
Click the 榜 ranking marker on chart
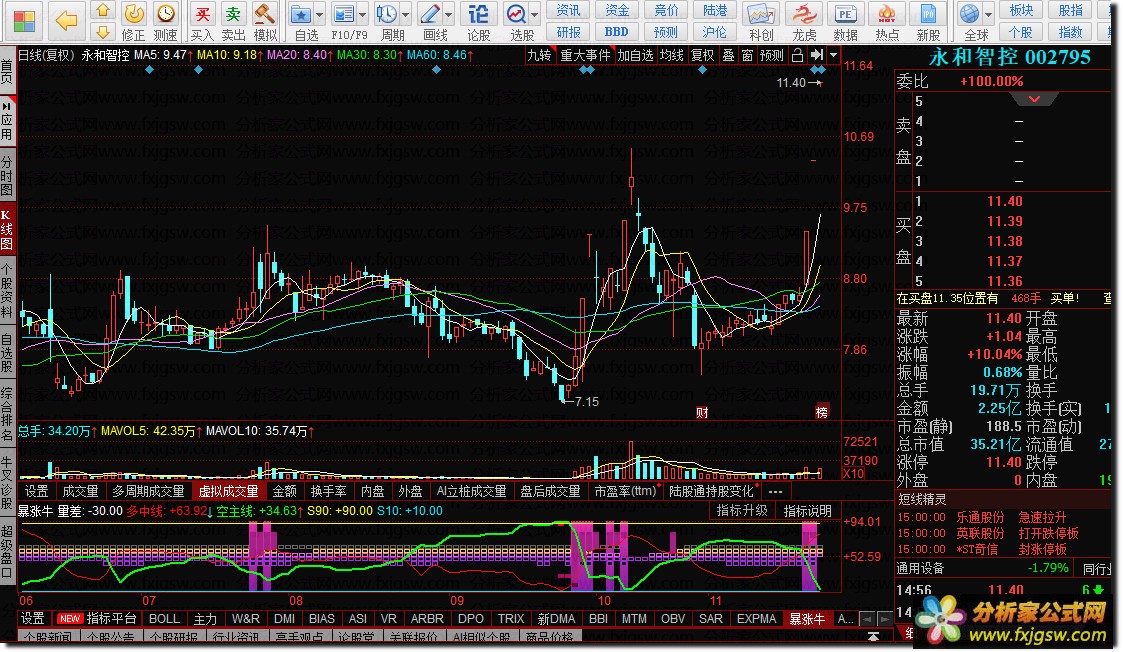click(x=821, y=412)
